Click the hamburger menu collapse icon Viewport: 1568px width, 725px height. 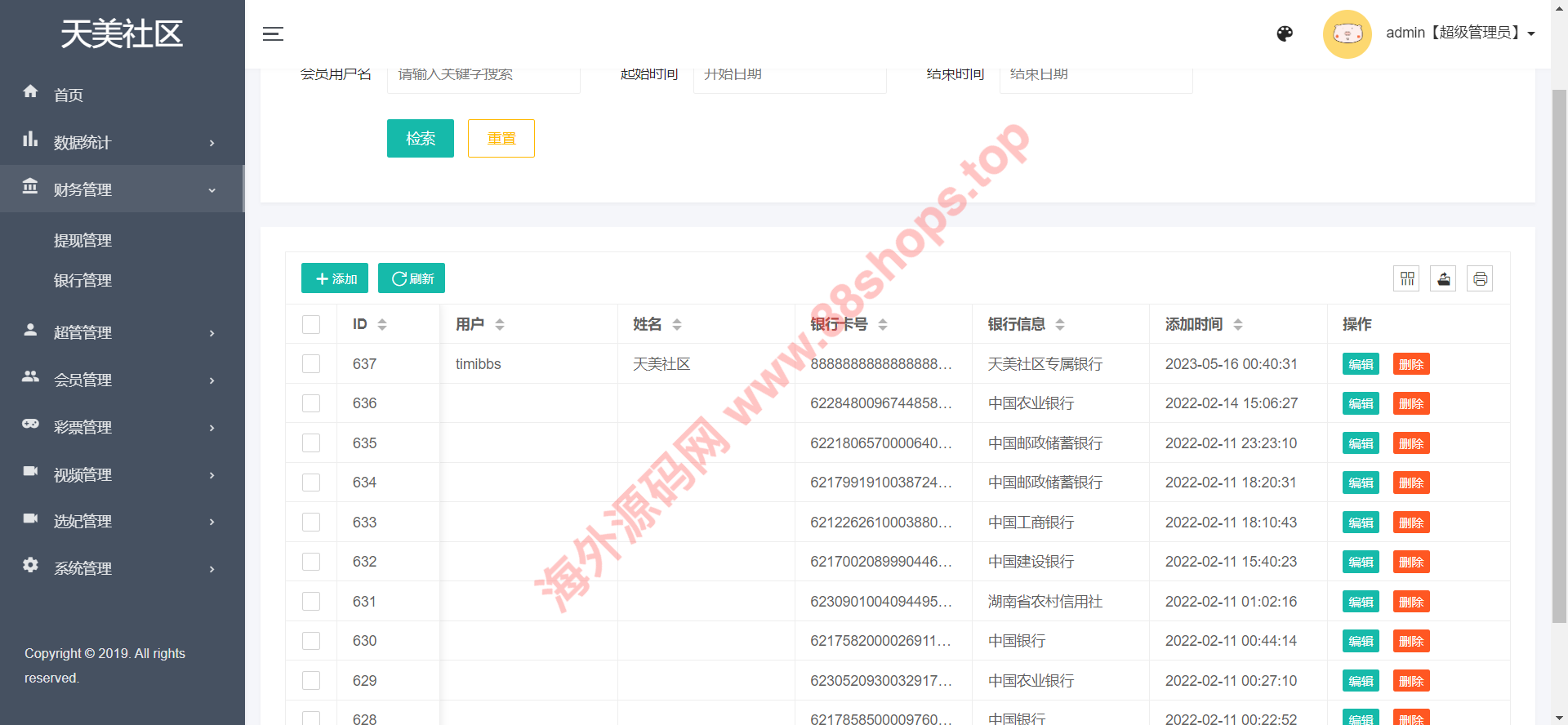[x=273, y=33]
